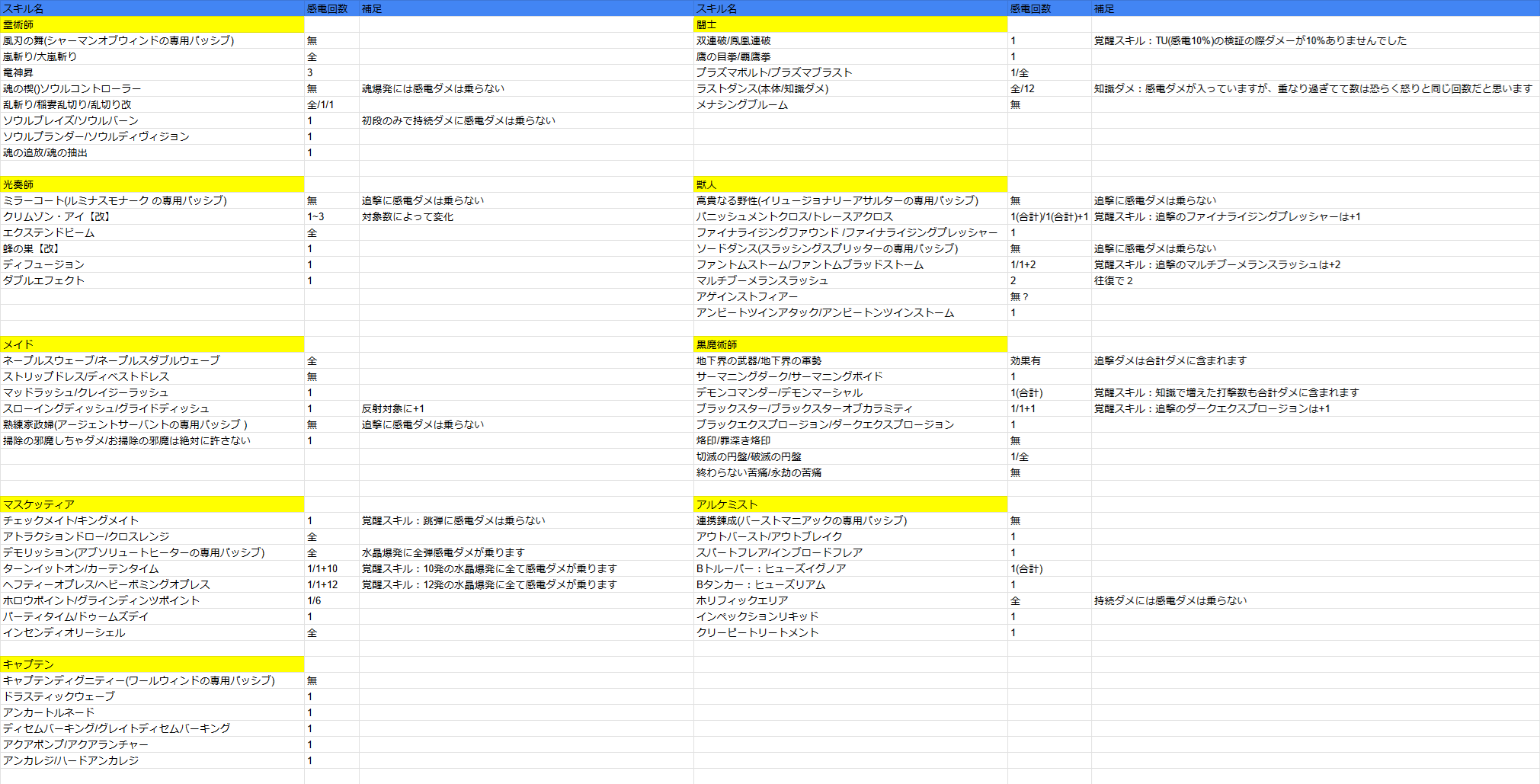Click the left スキル名 header cell

(x=152, y=8)
